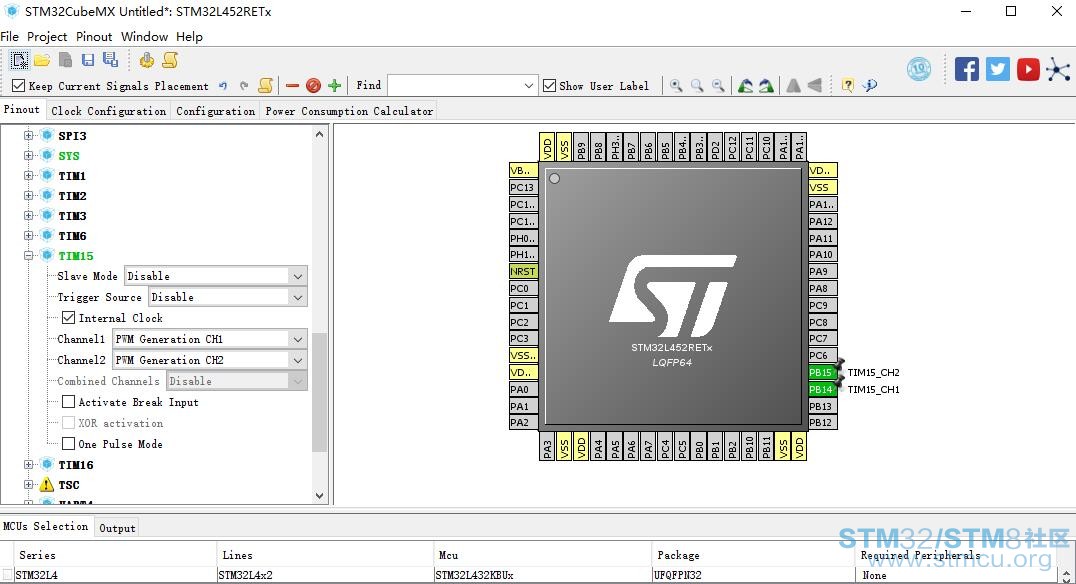Switch to the Clock Configuration tab
This screenshot has width=1076, height=584.
click(108, 110)
